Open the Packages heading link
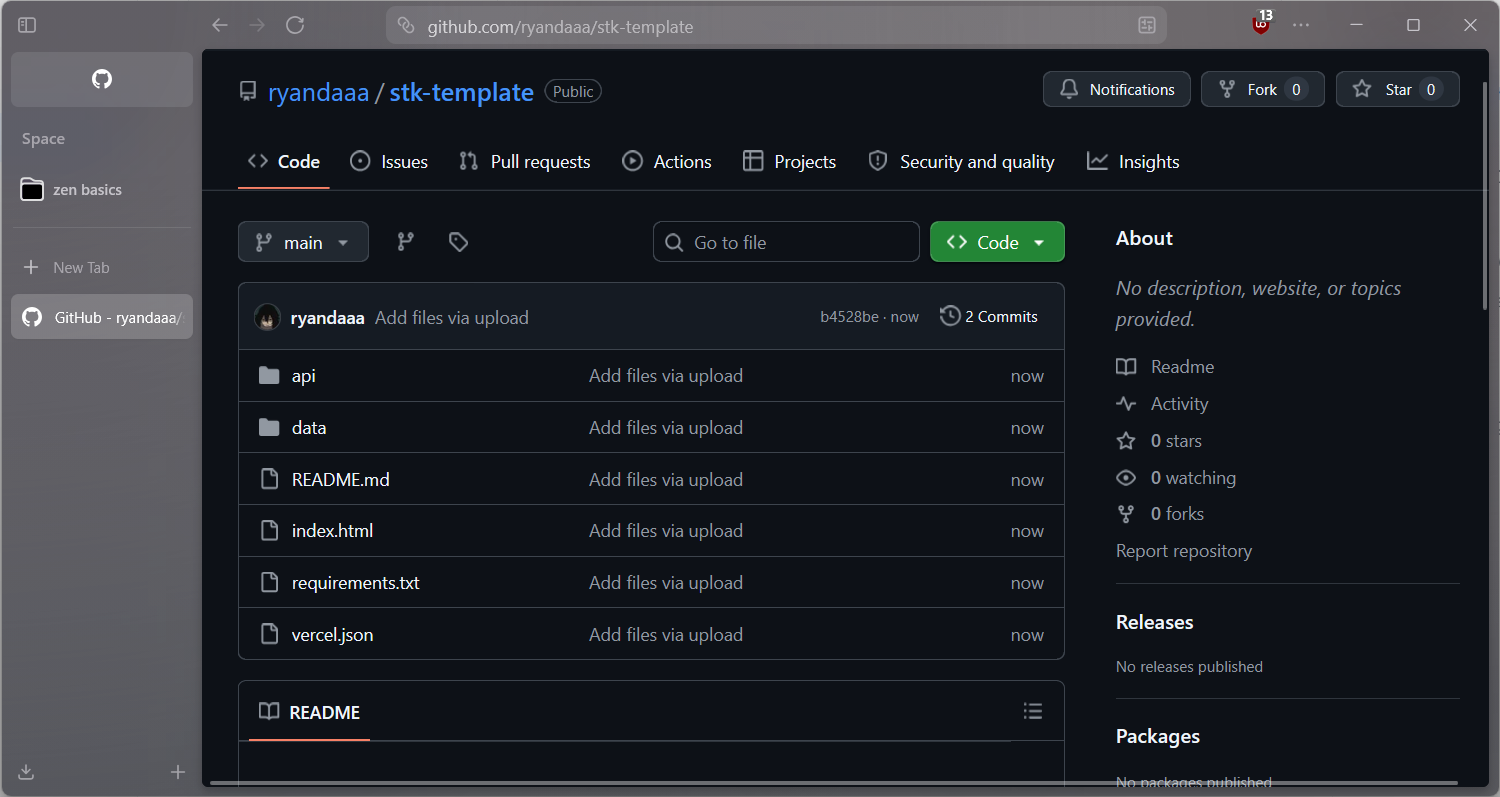1500x797 pixels. tap(1158, 736)
